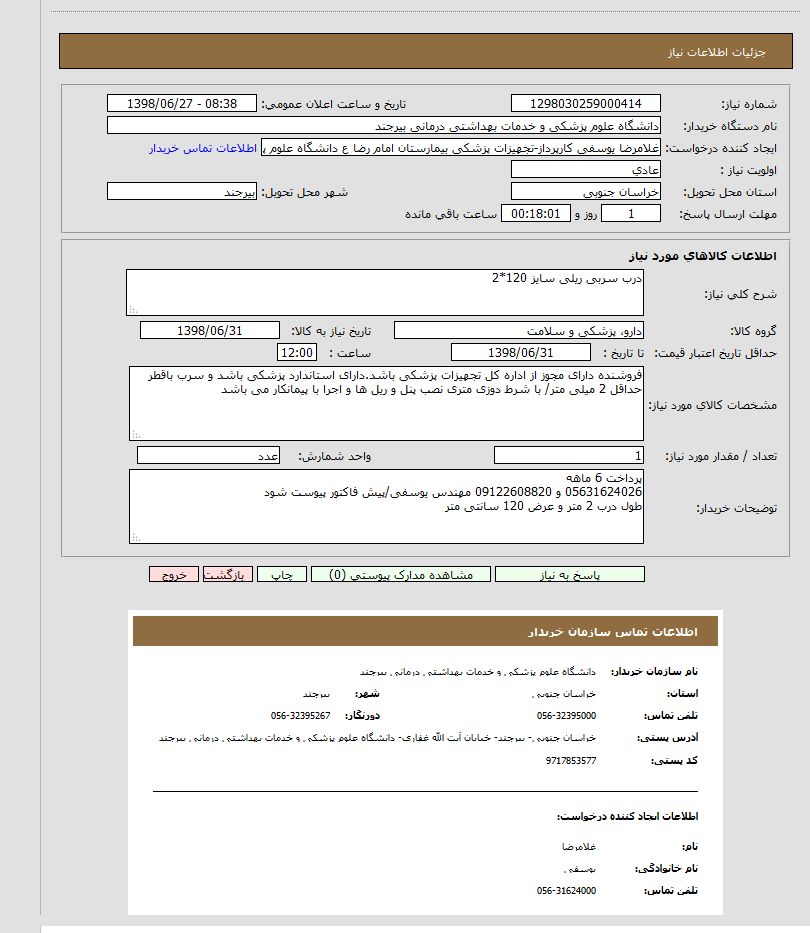This screenshot has height=933, width=810.
Task: Click the تاریخ نیاز به کالا date field
Action: point(211,331)
